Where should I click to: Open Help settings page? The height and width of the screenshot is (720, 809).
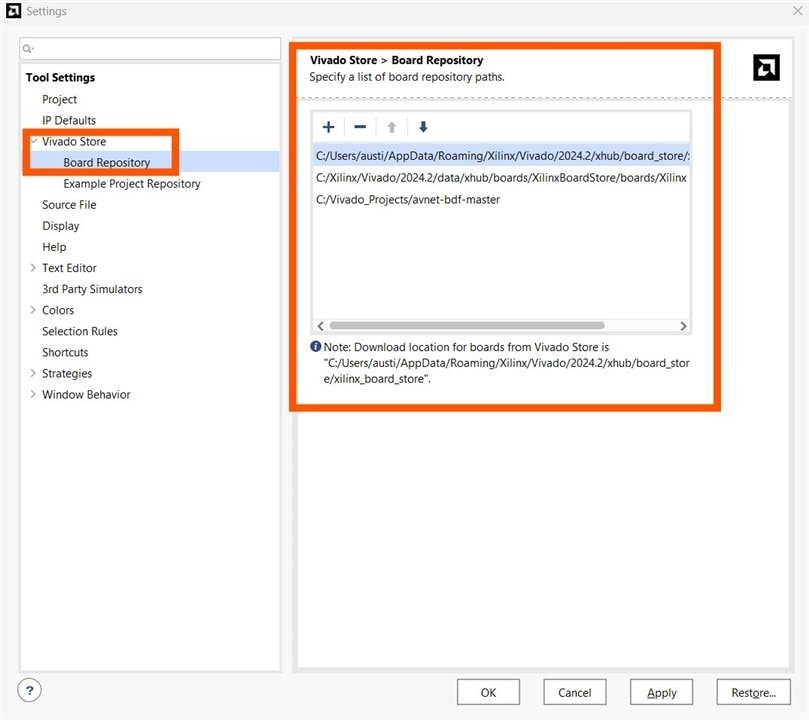pyautogui.click(x=54, y=247)
